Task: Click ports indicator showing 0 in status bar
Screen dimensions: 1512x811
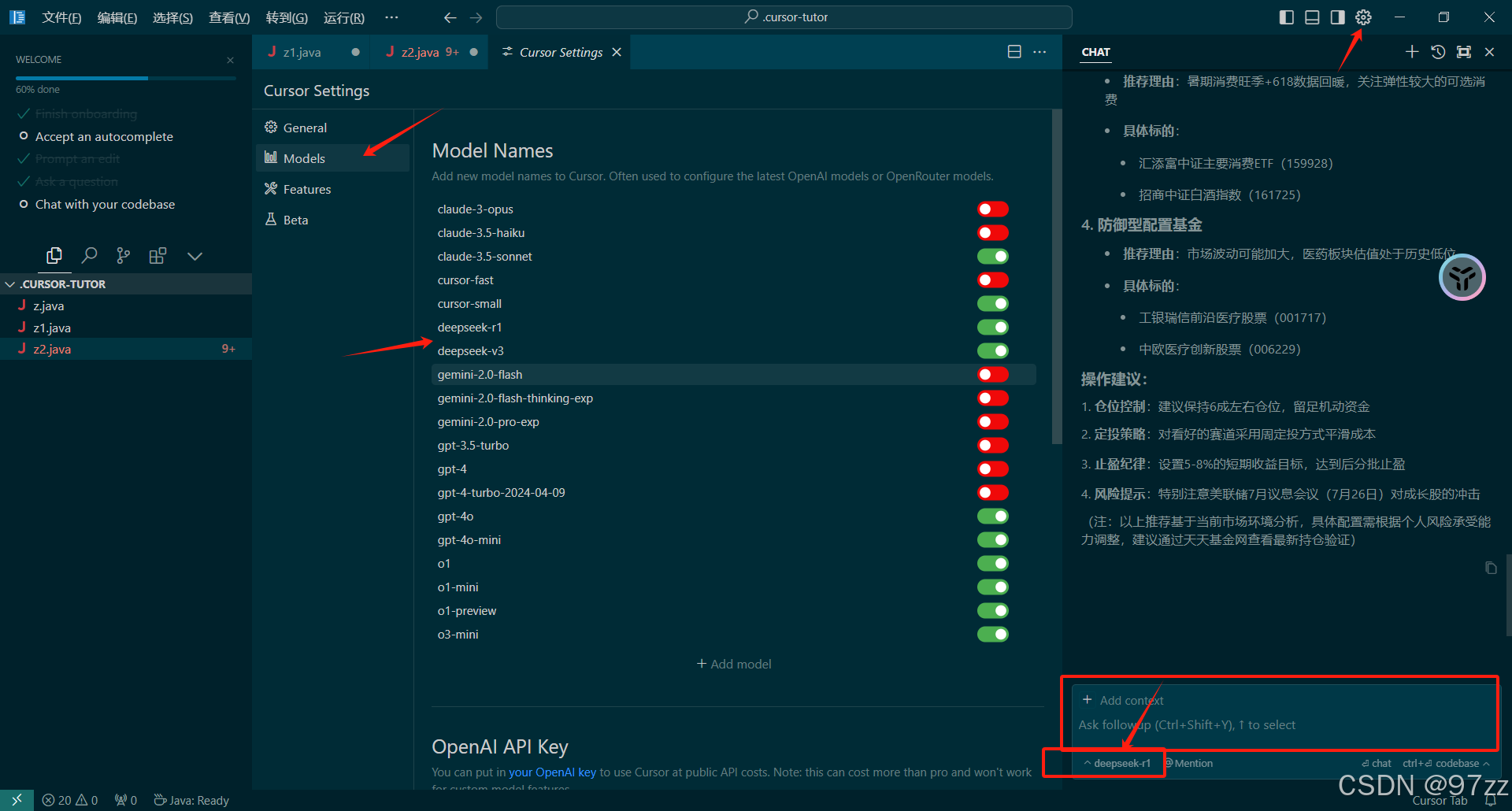Action: [126, 800]
